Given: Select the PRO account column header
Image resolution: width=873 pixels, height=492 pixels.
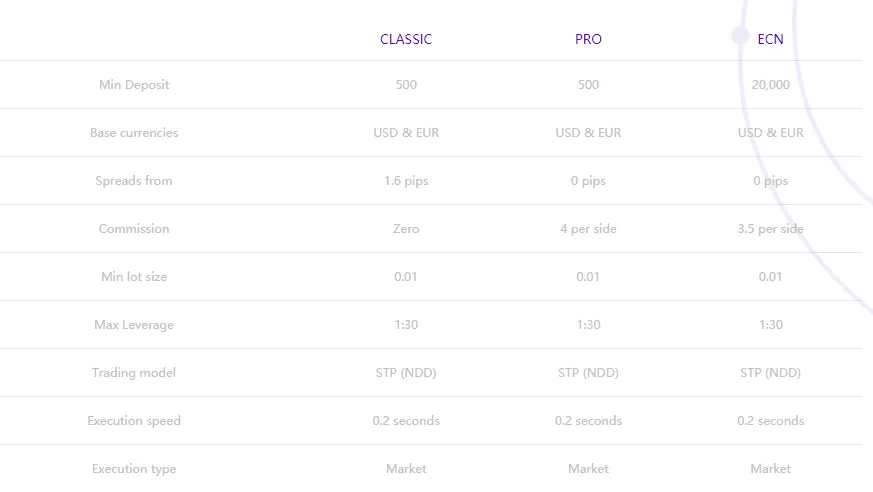Looking at the screenshot, I should point(588,39).
